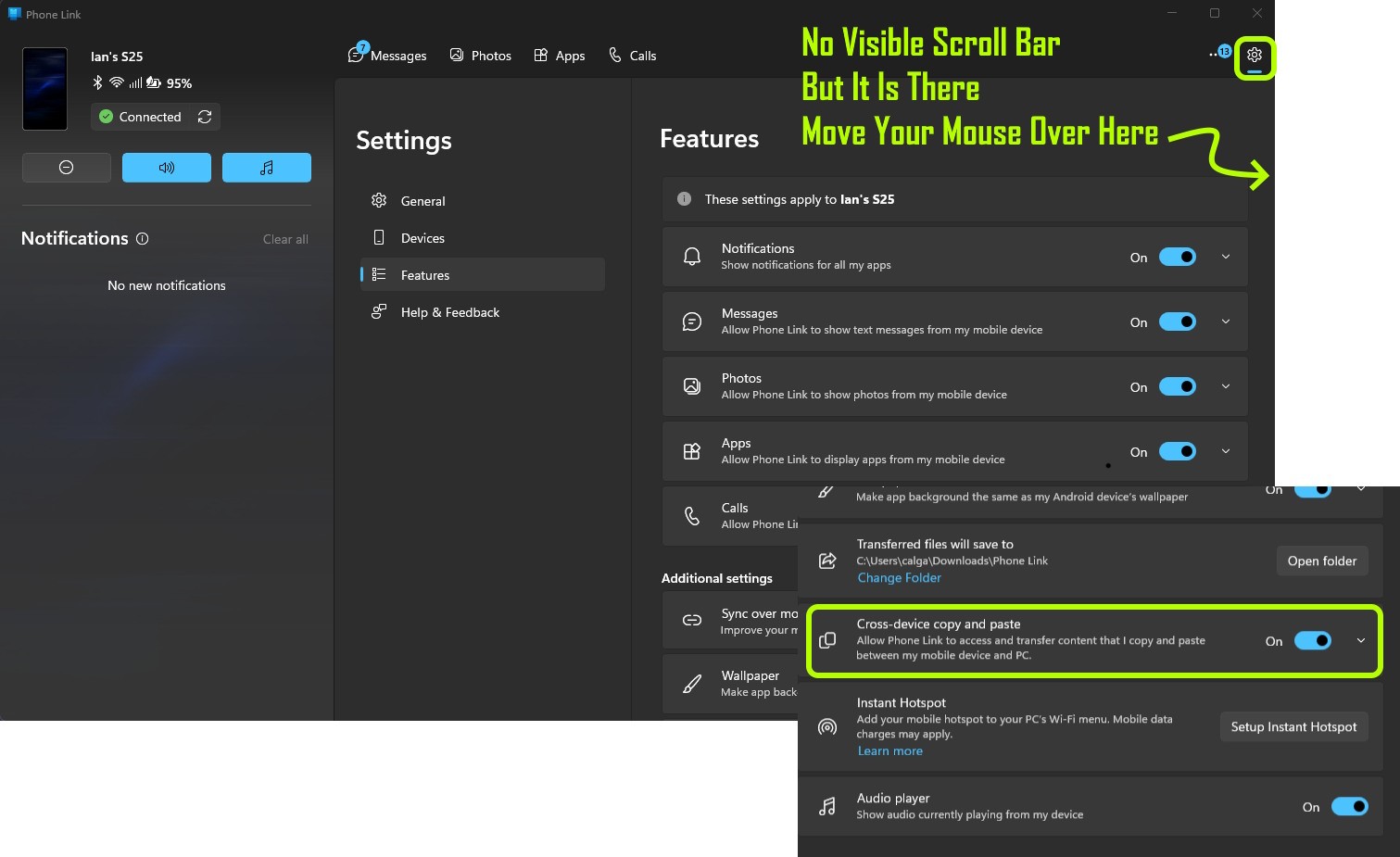Click the Open folder button
Screen dimensions: 1400x857
pyautogui.click(x=1321, y=561)
